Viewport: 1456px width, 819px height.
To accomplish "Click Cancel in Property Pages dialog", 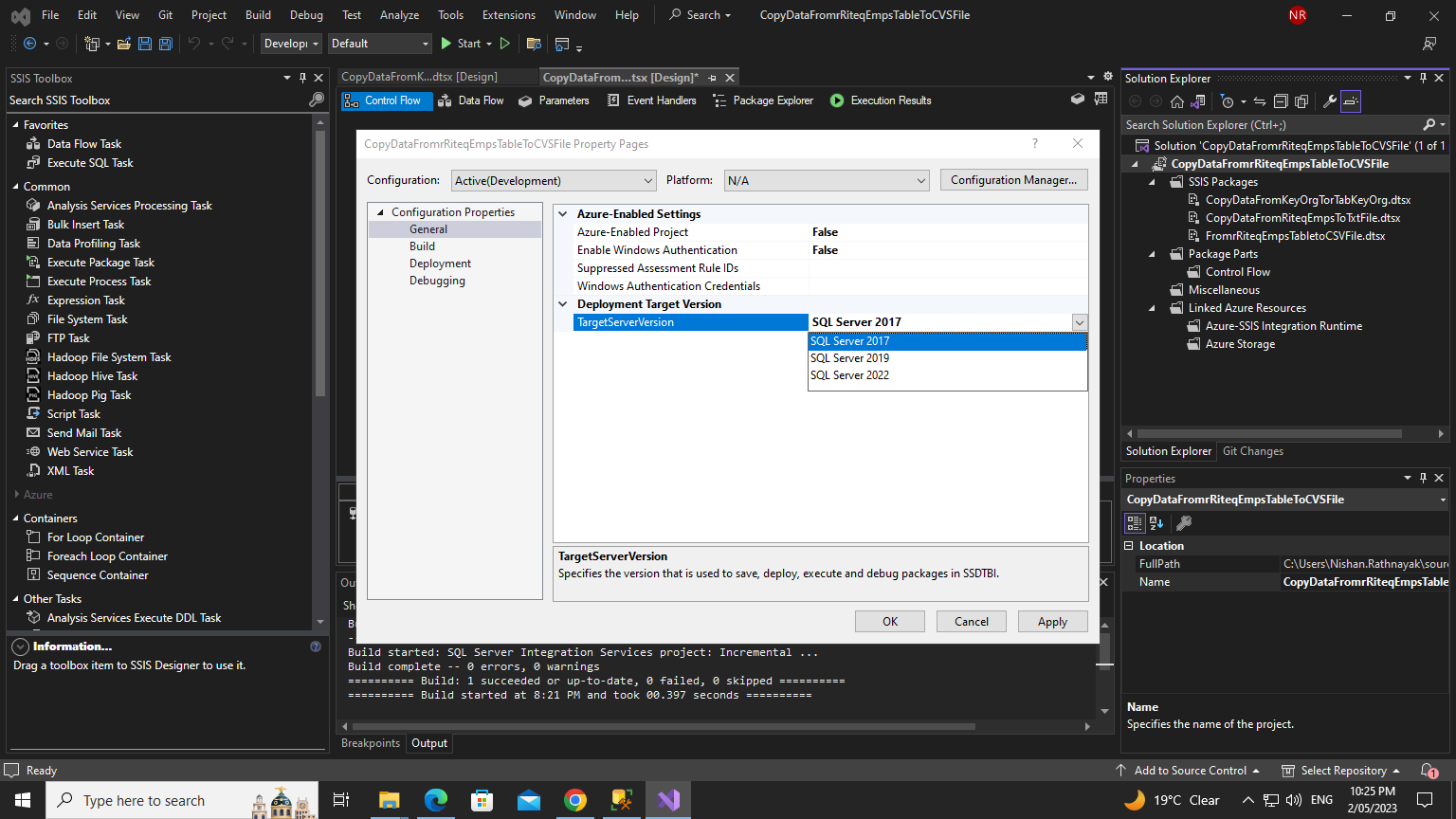I will tap(972, 622).
